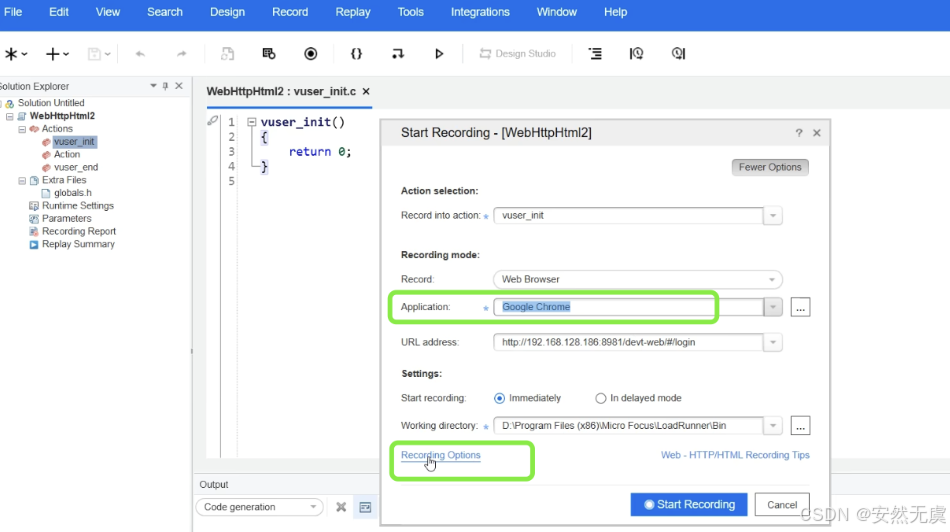Image resolution: width=950 pixels, height=532 pixels.
Task: Select Action in Solution Explorer
Action: coord(67,155)
